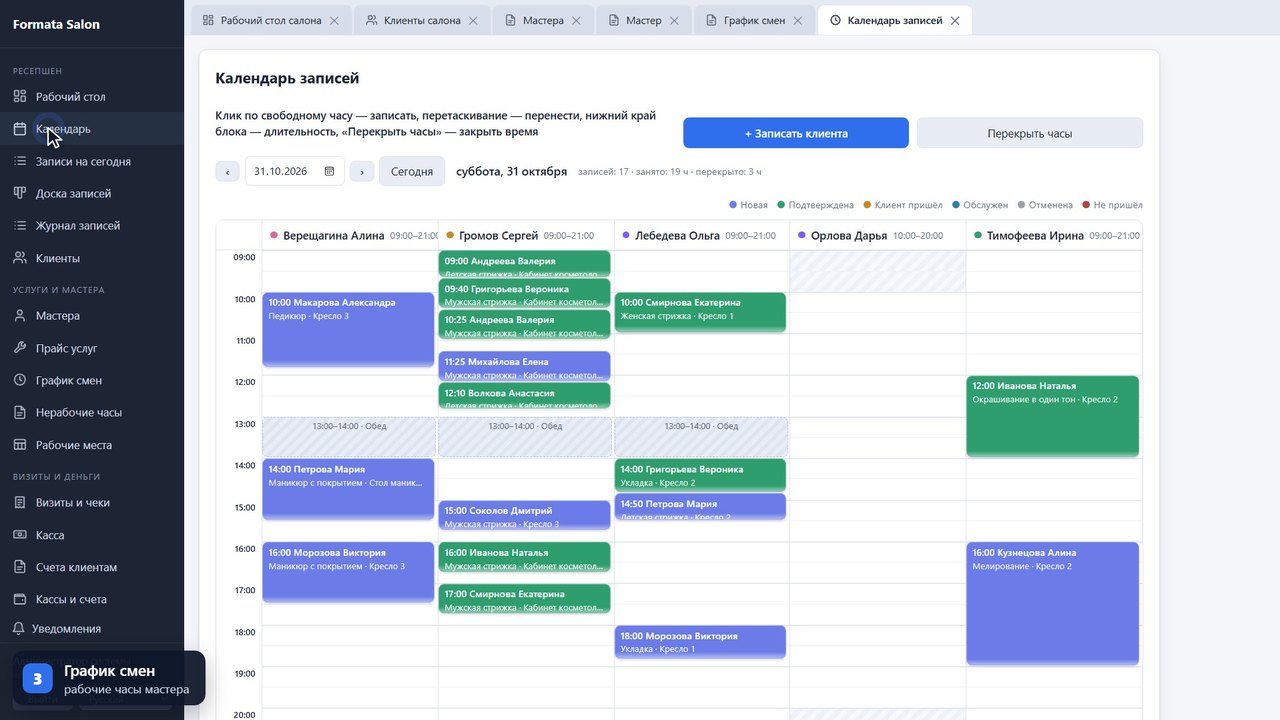Open Записи на сегодня list
The image size is (1280, 720).
92,161
